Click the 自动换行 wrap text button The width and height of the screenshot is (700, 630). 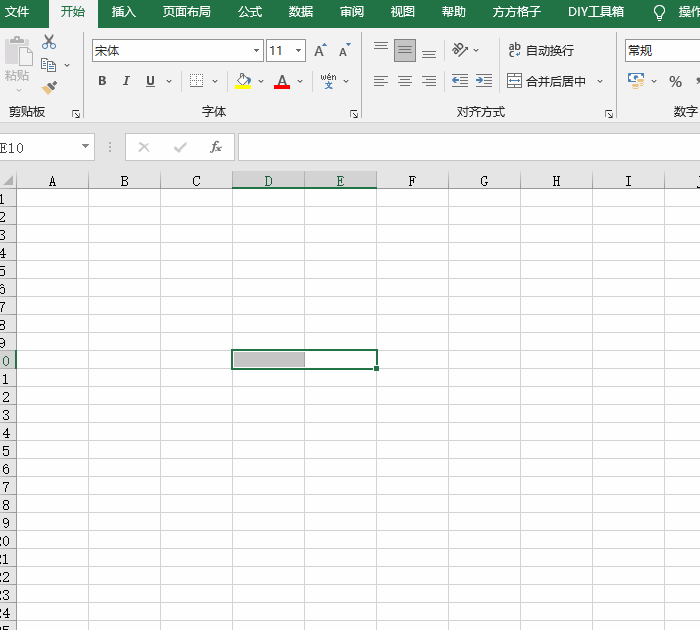click(541, 50)
